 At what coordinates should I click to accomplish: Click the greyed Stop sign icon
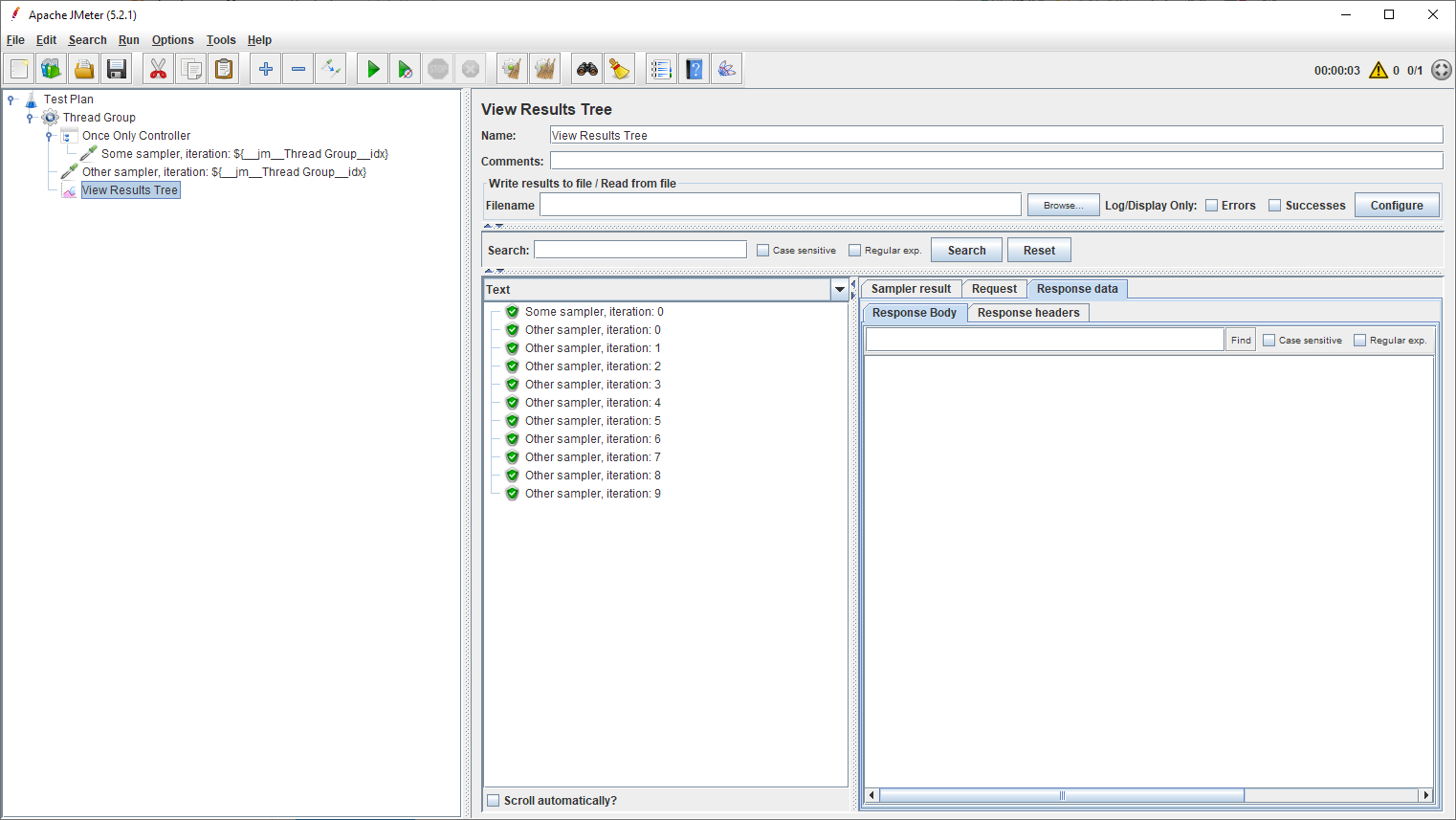pos(438,69)
